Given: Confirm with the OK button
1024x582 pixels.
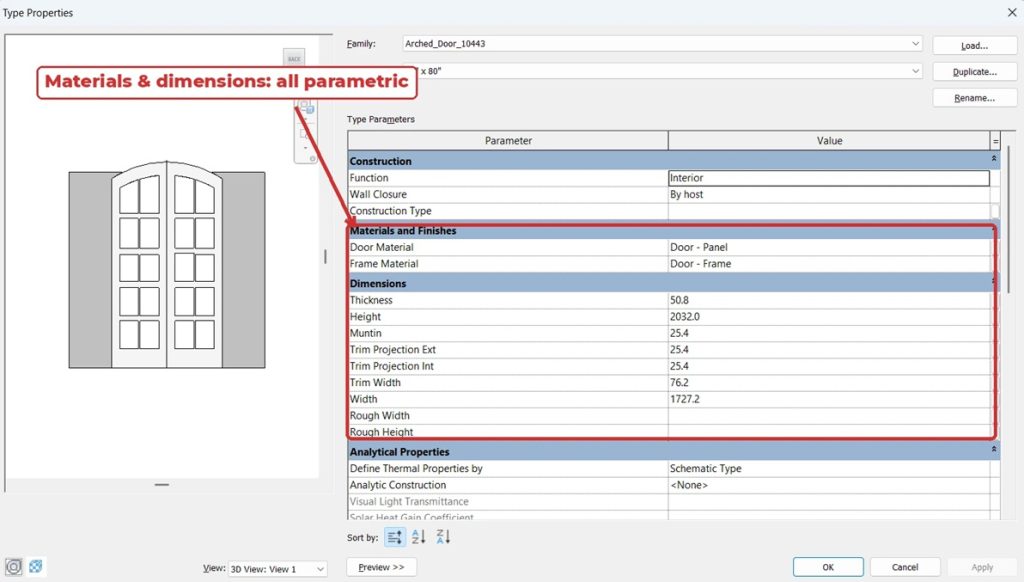Looking at the screenshot, I should pos(828,567).
